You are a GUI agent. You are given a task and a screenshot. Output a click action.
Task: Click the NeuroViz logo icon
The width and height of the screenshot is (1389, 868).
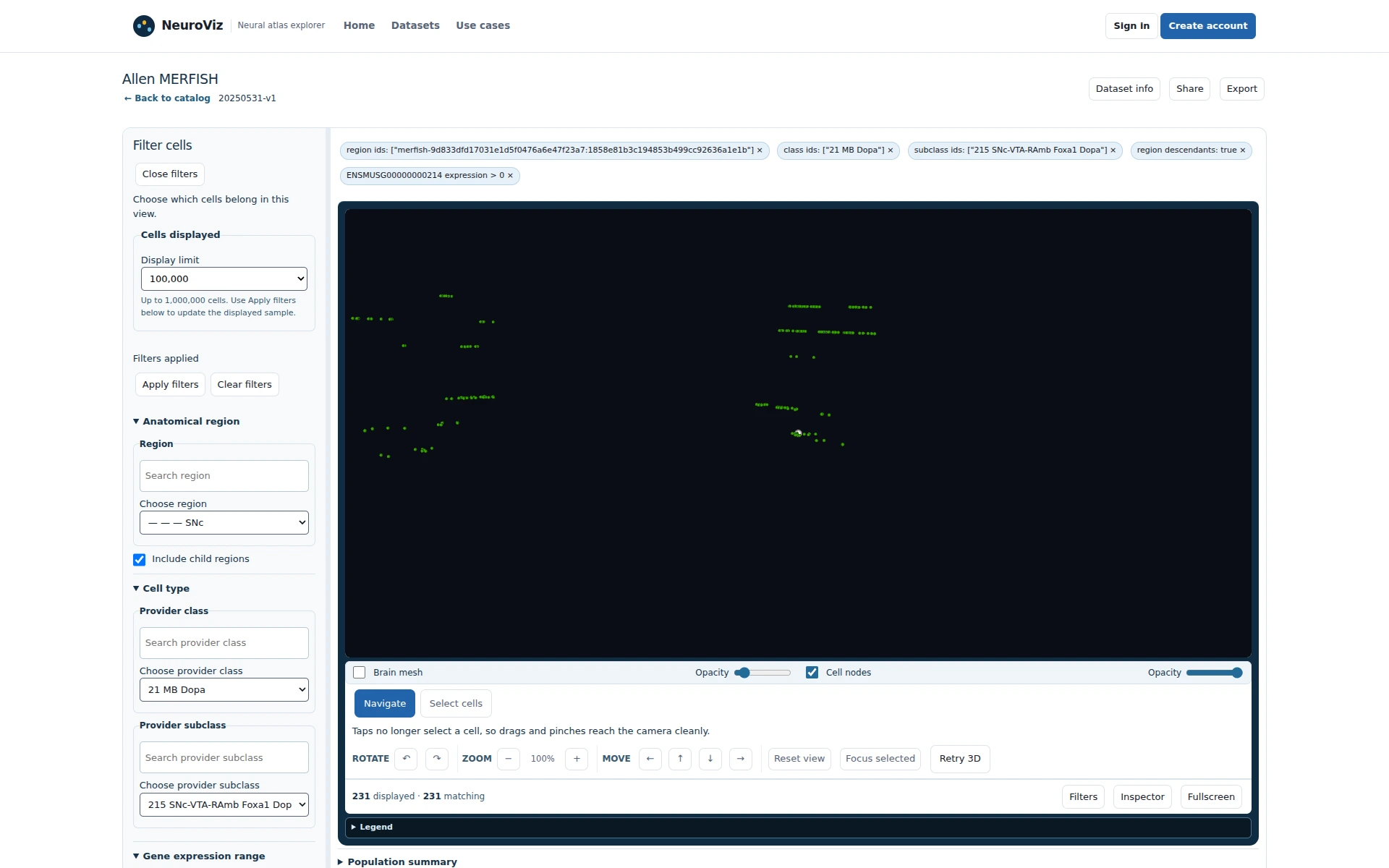coord(144,26)
